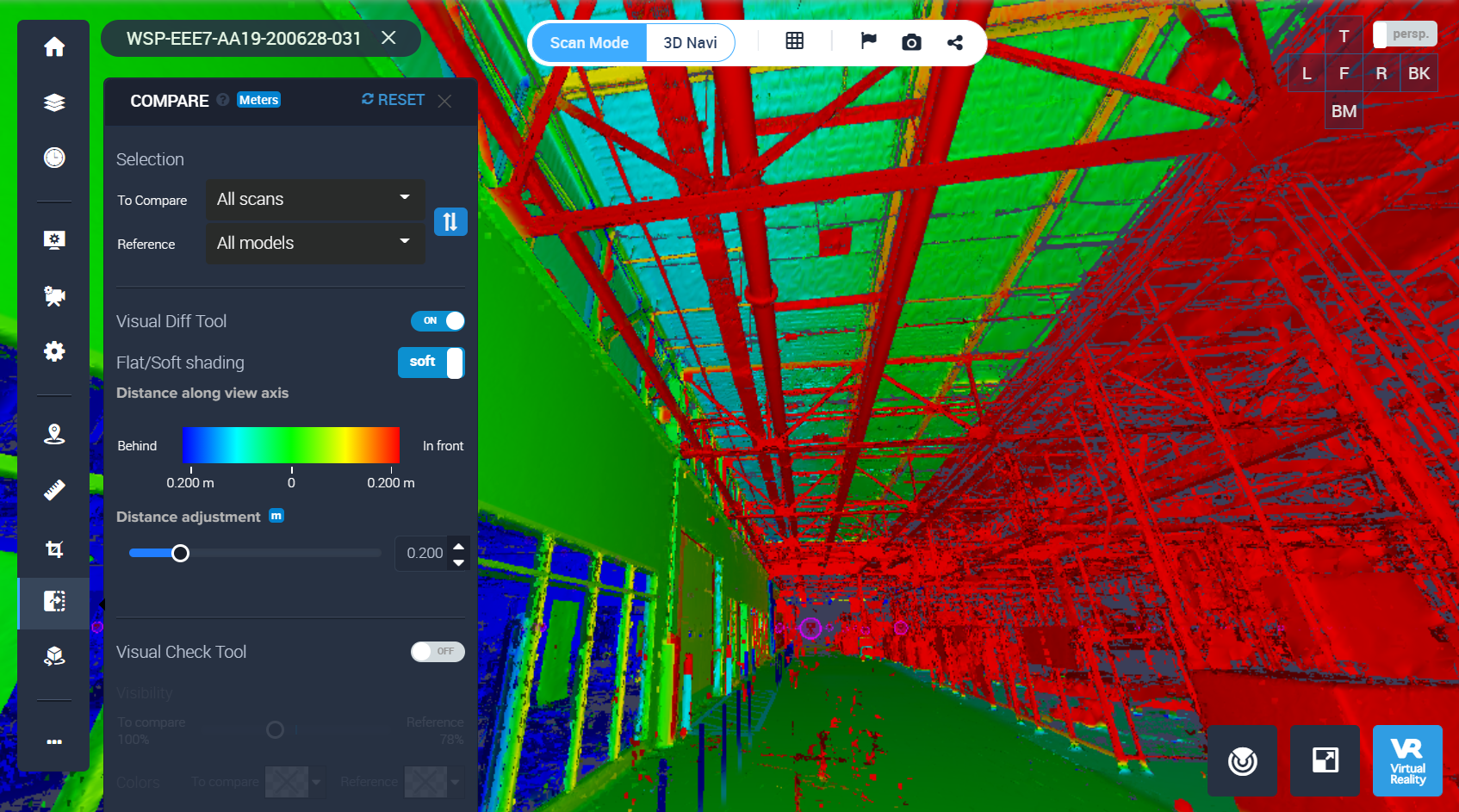Select the BM bottom view face
Viewport: 1459px width, 812px height.
pos(1344,111)
